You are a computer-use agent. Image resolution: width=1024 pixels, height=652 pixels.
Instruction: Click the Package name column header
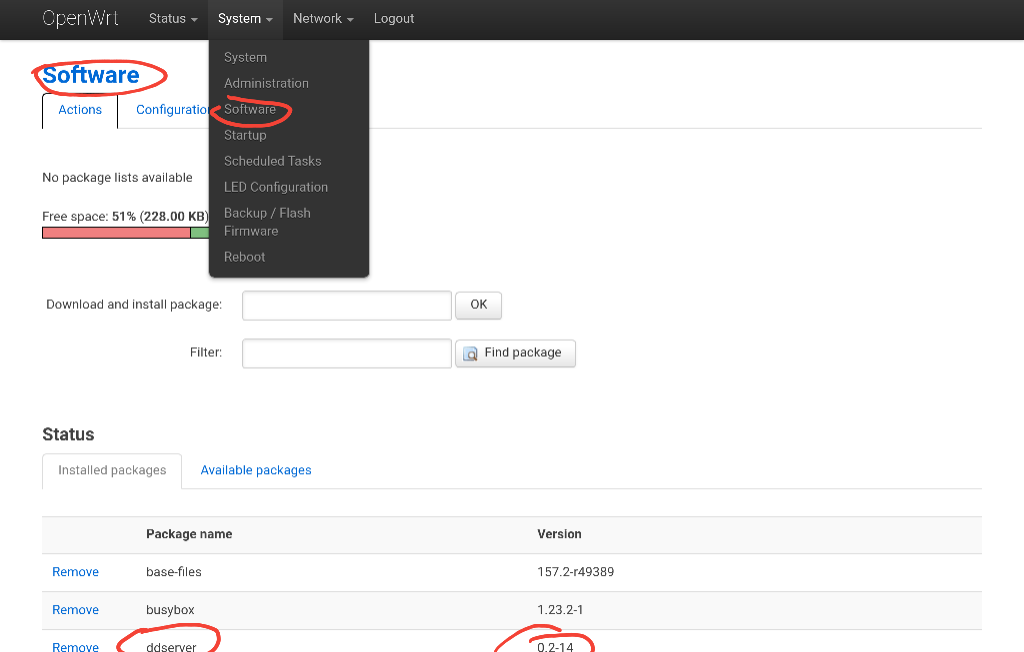189,534
